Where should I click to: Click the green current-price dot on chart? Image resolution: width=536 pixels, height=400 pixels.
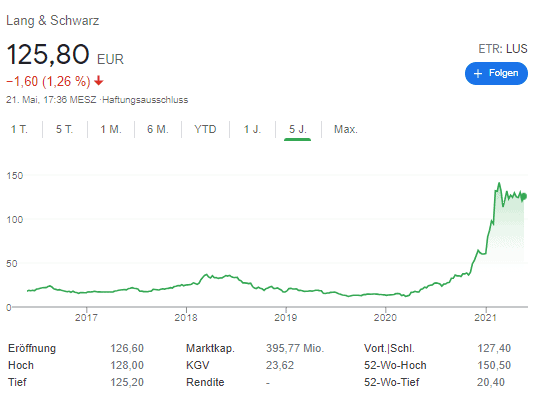click(524, 196)
